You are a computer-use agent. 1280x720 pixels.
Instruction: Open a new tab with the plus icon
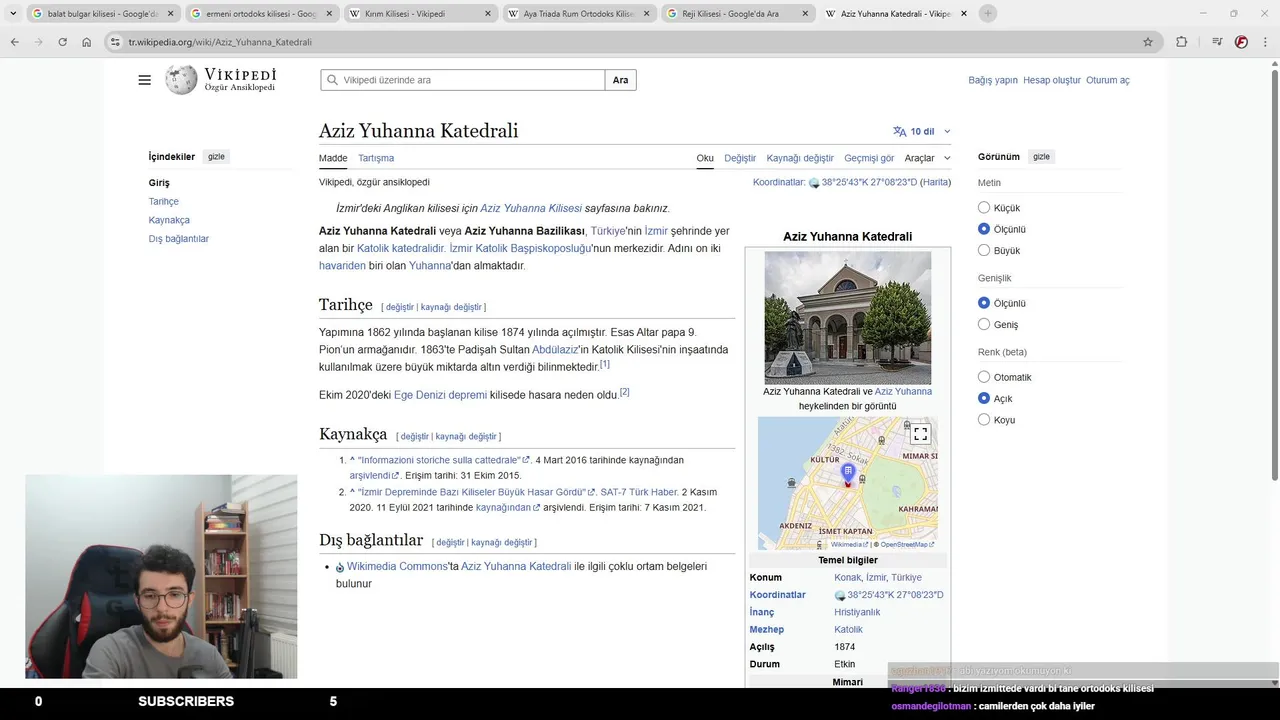[x=988, y=13]
